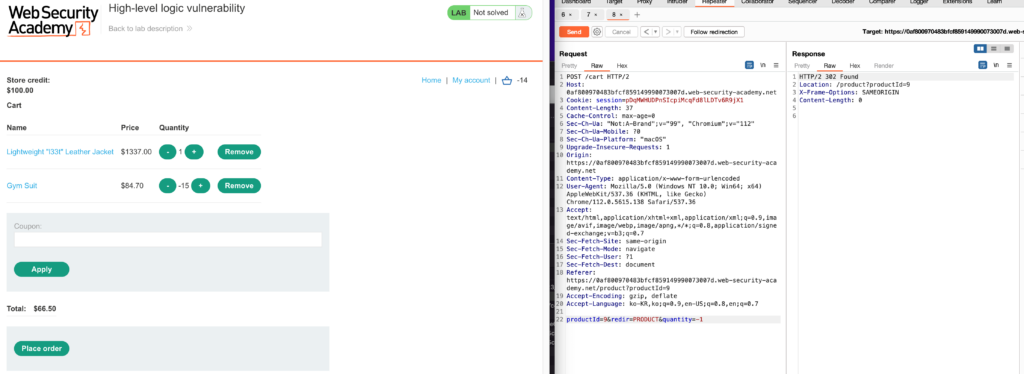Viewport: 1024px width, 374px height.
Task: Click the Web Security Academy logo
Action: pos(53,21)
